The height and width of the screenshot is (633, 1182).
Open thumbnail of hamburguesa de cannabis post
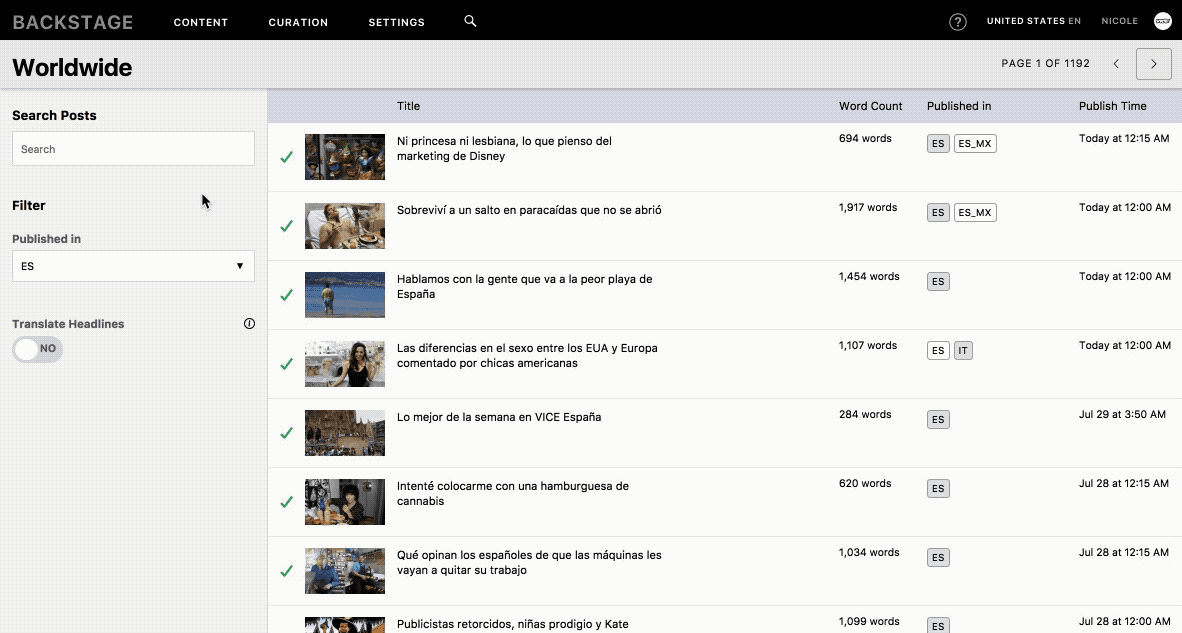[344, 502]
